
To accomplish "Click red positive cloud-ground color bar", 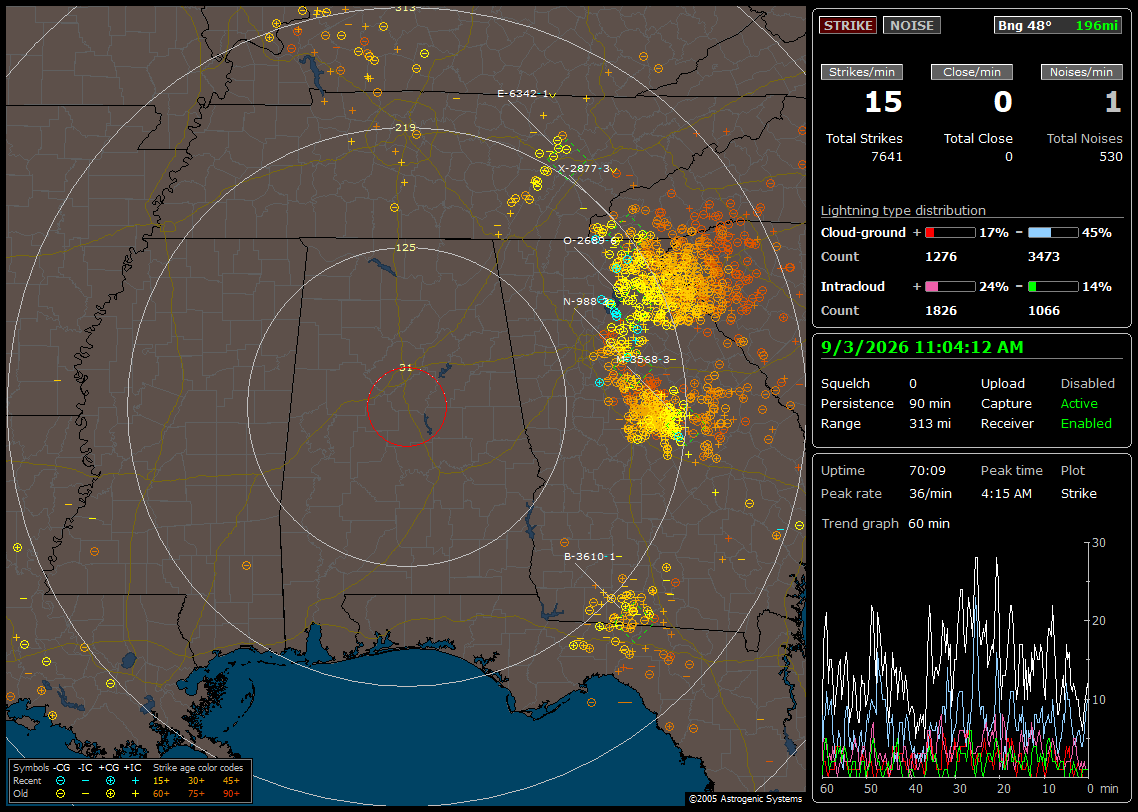I will click(950, 233).
